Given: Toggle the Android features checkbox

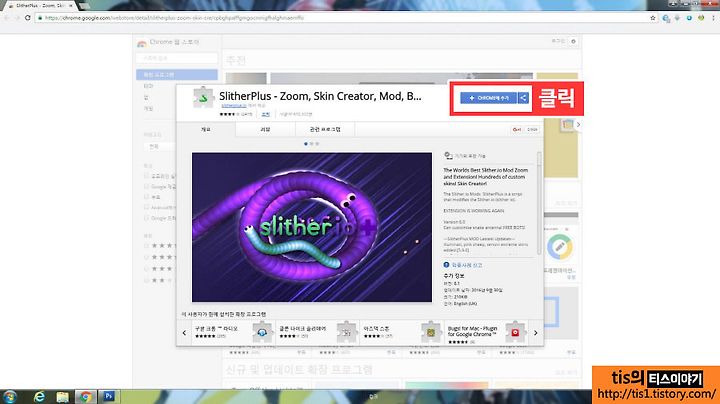Looking at the screenshot, I should coord(146,207).
